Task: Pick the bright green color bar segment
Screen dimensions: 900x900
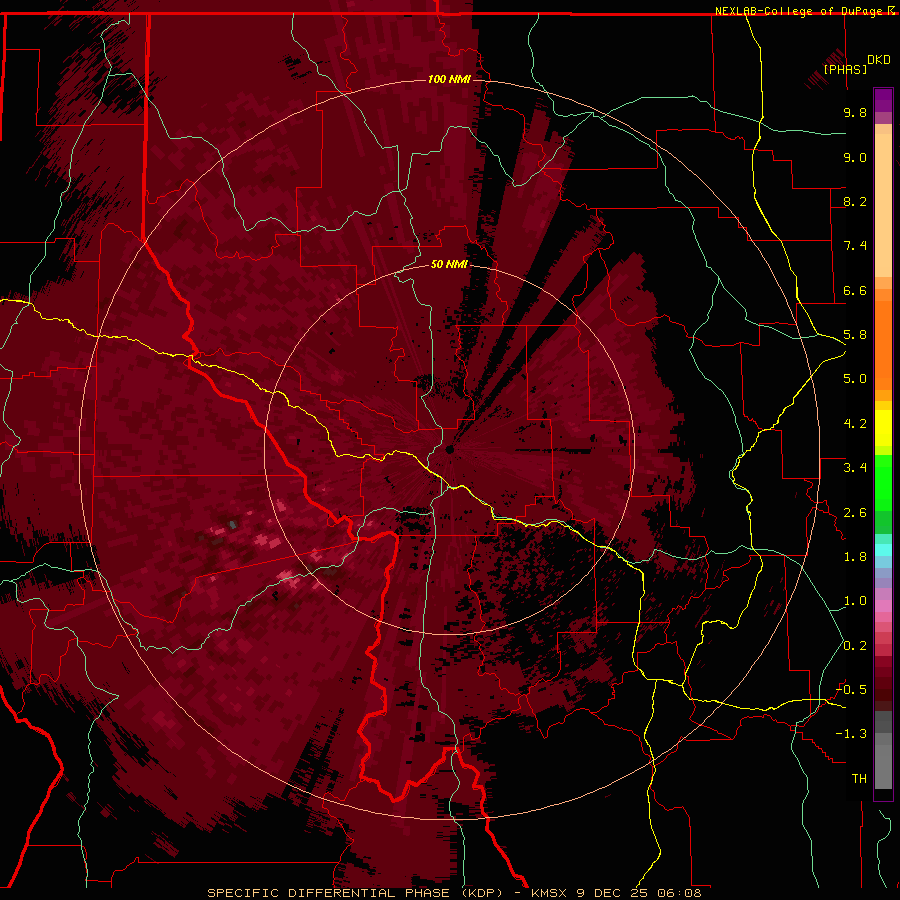Action: tap(883, 482)
